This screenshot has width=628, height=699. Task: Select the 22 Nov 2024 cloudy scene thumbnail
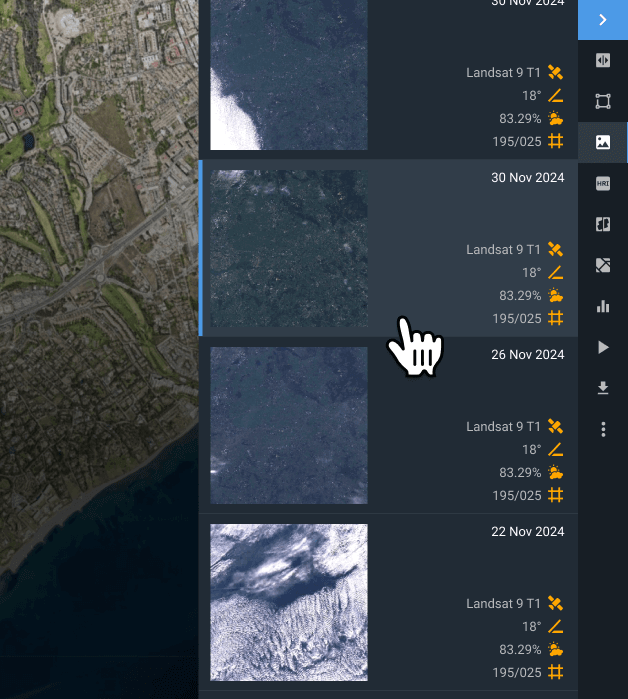pyautogui.click(x=289, y=602)
